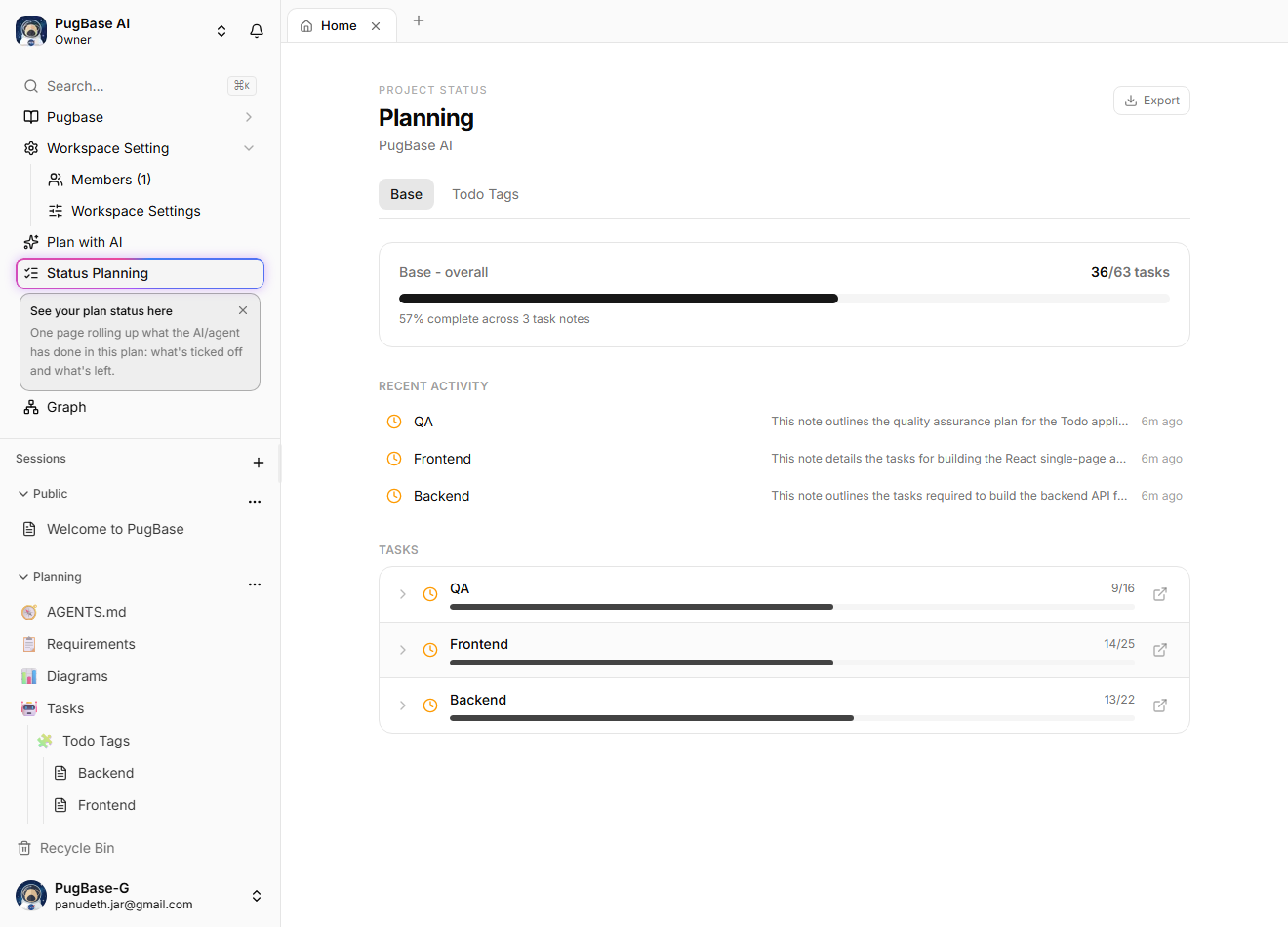
Task: Expand the QA task row
Action: 403,594
